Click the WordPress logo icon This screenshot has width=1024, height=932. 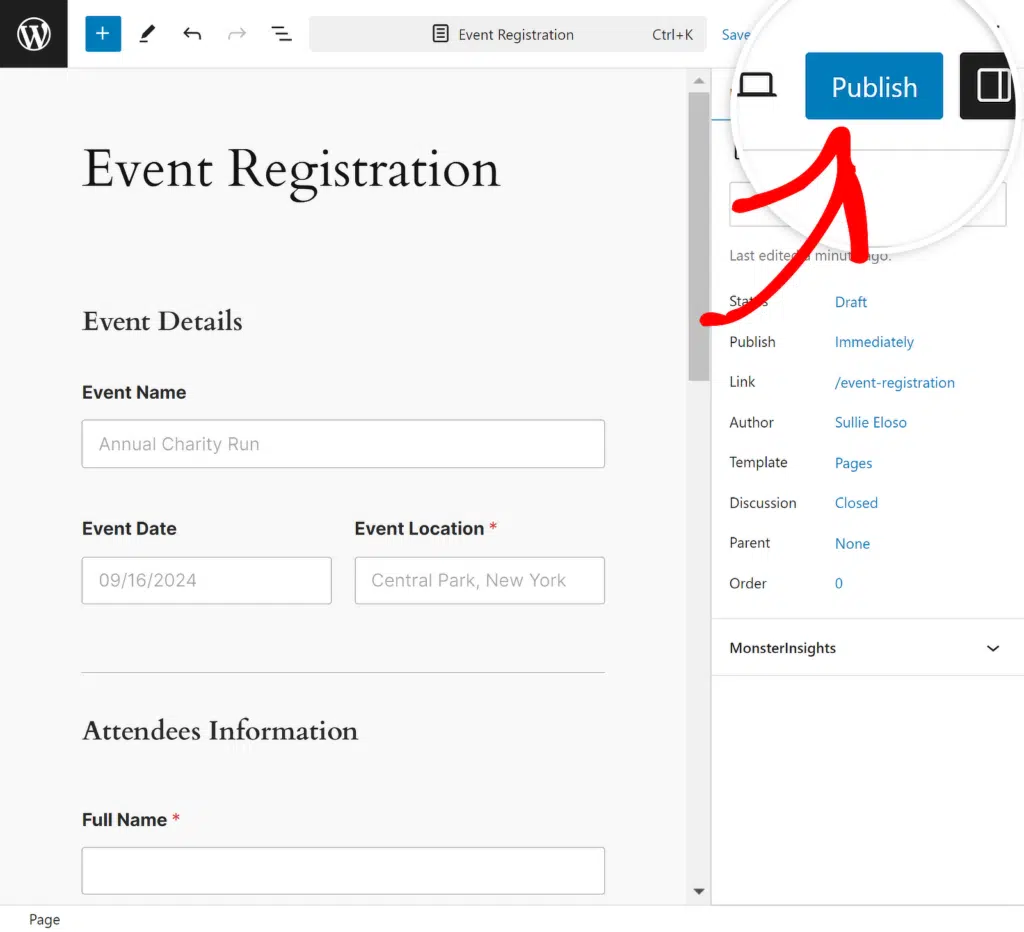click(x=33, y=33)
